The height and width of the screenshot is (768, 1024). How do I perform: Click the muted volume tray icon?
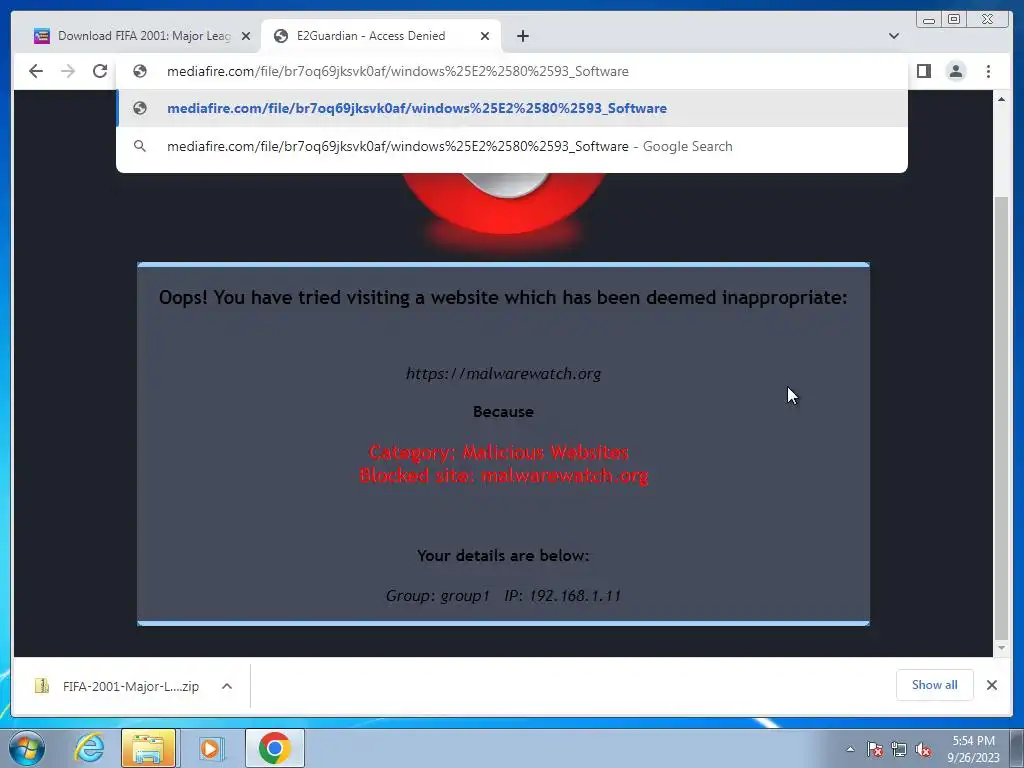923,749
